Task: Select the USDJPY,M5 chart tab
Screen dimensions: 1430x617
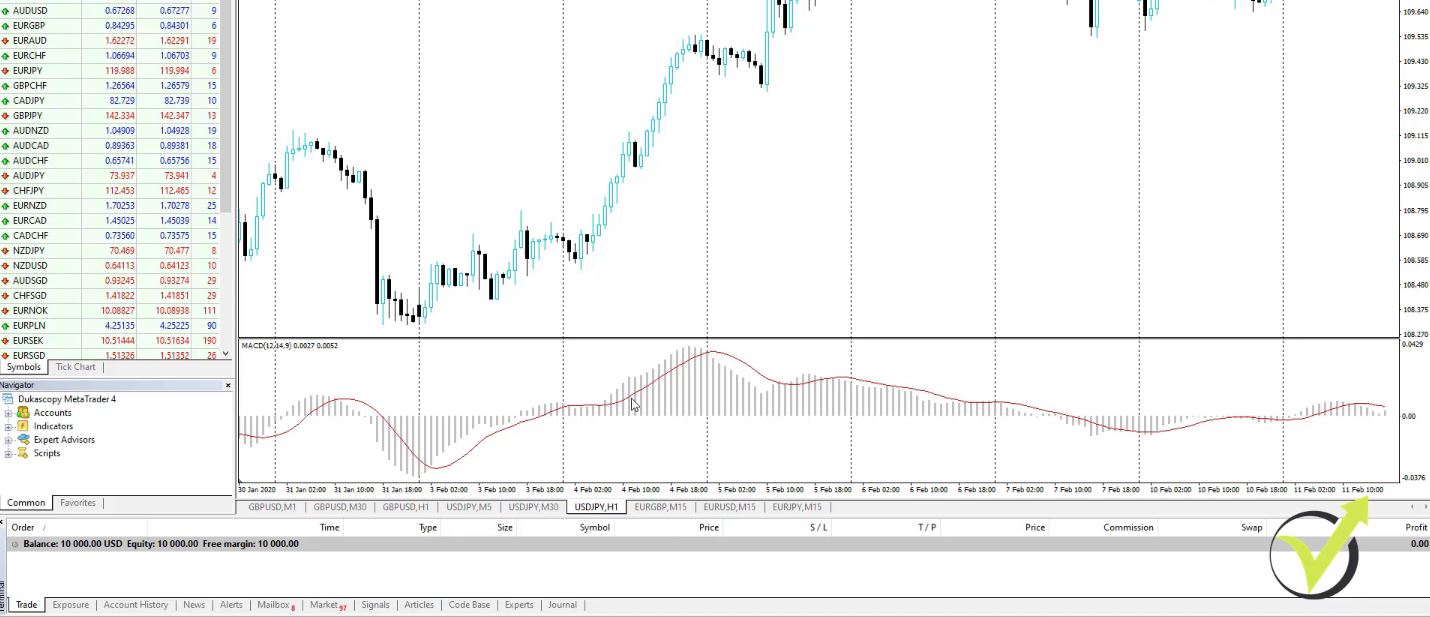Action: 469,507
